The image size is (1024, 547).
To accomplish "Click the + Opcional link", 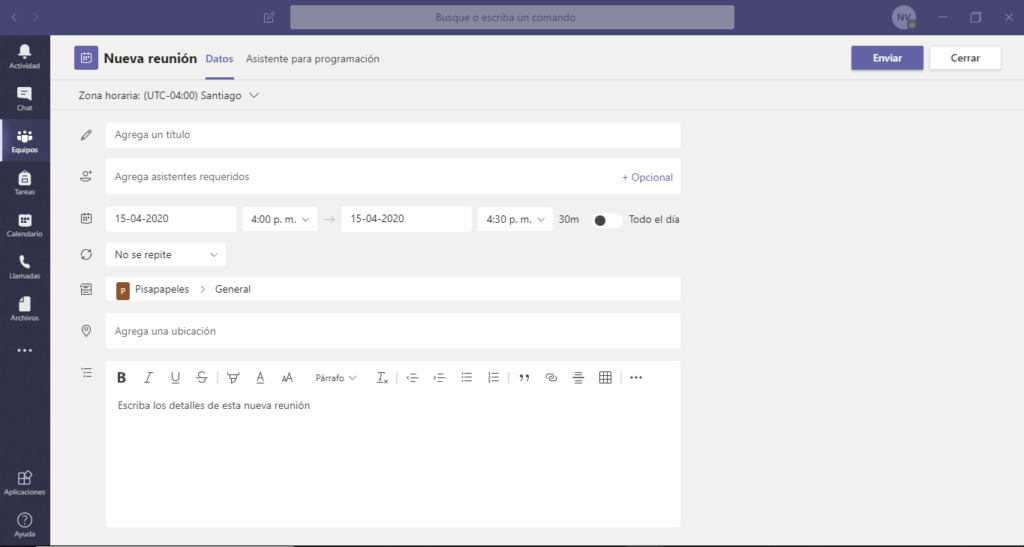I will (647, 177).
